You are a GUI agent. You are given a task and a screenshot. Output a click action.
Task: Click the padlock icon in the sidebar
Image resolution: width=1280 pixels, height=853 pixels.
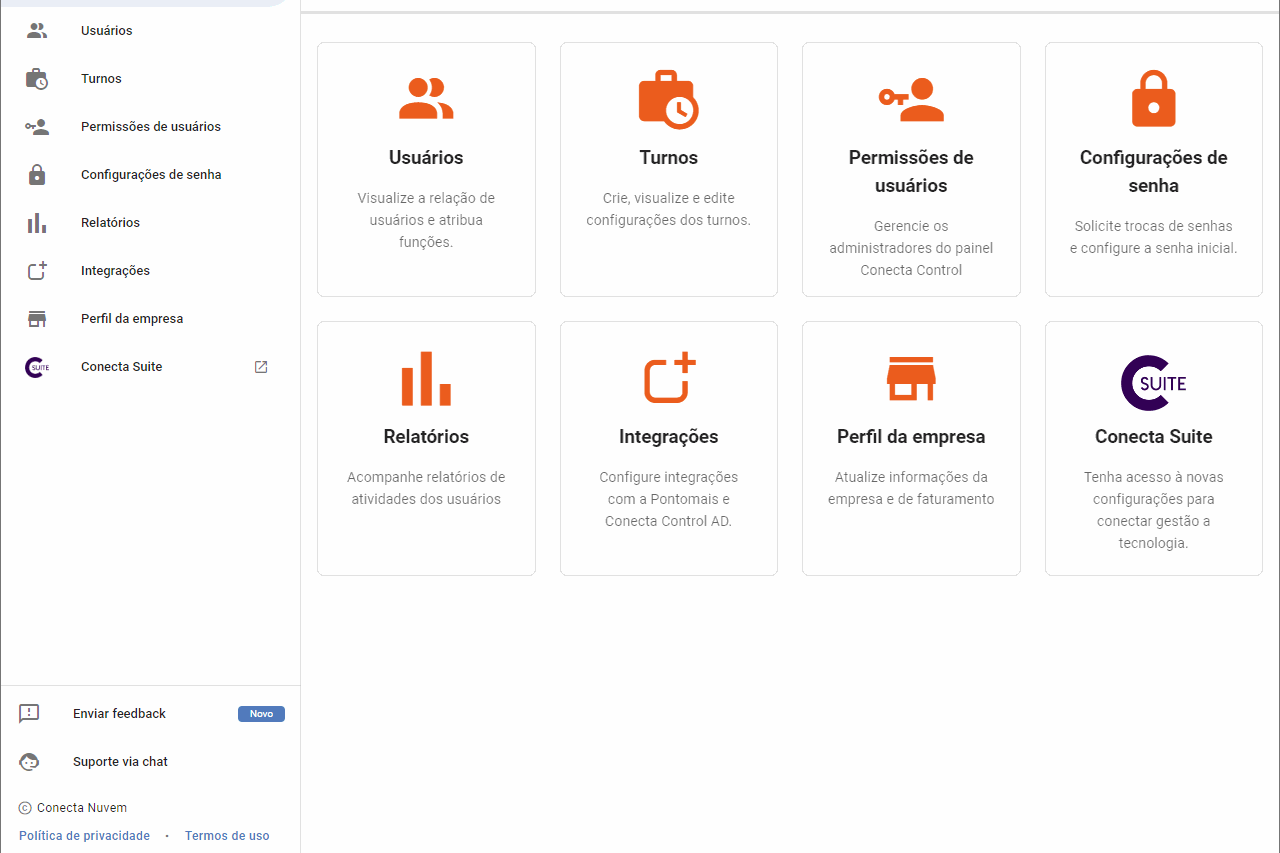pos(37,175)
